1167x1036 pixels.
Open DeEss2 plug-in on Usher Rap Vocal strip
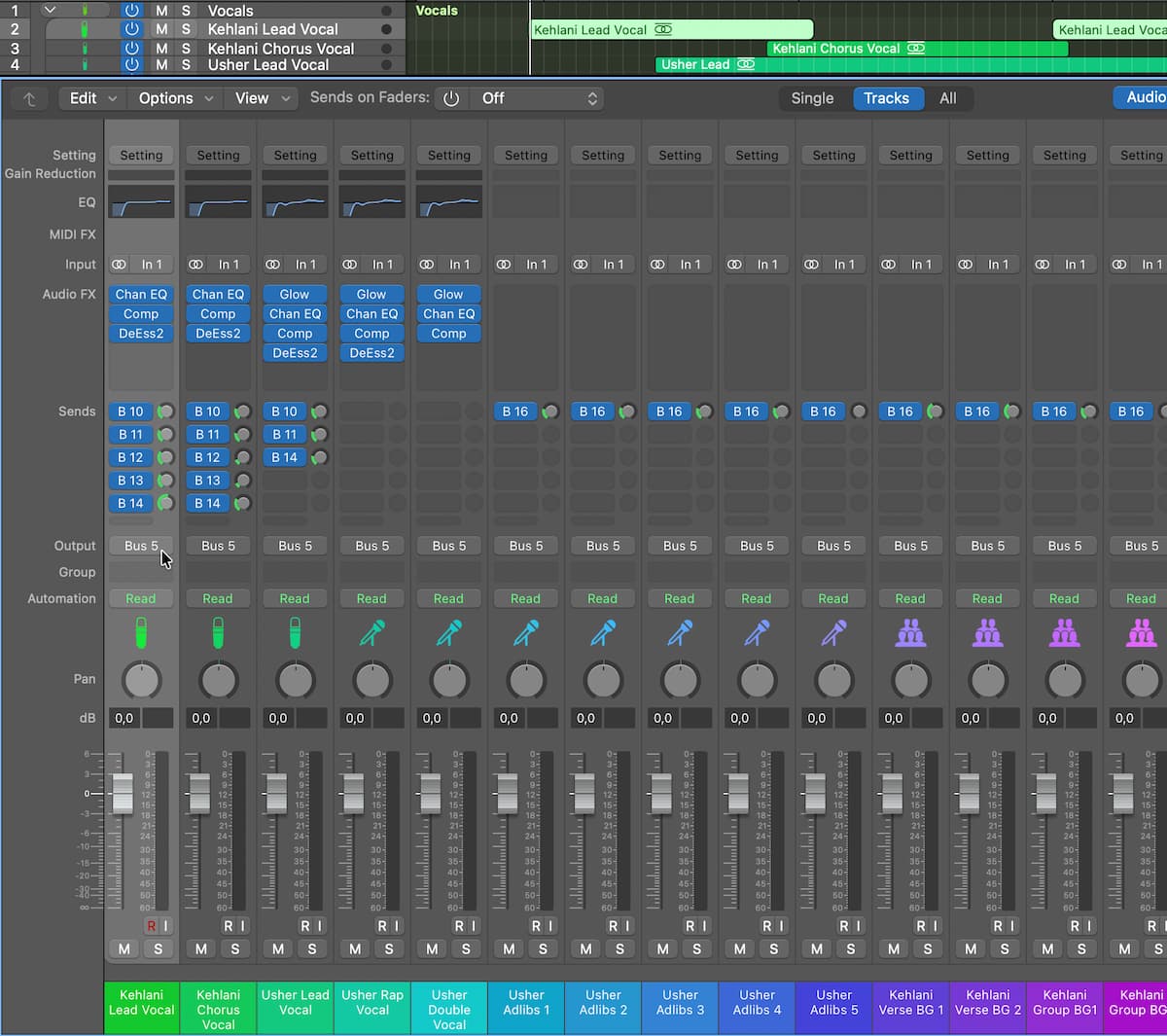(x=371, y=353)
